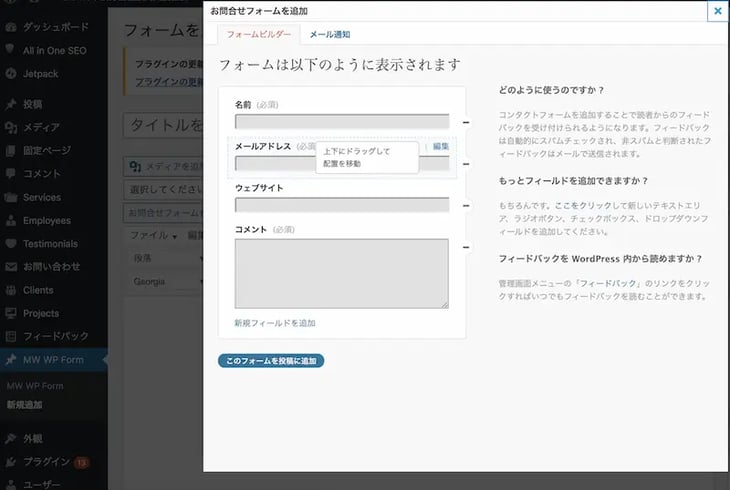Click the メディア icon in the sidebar
This screenshot has width=730, height=490.
10,127
